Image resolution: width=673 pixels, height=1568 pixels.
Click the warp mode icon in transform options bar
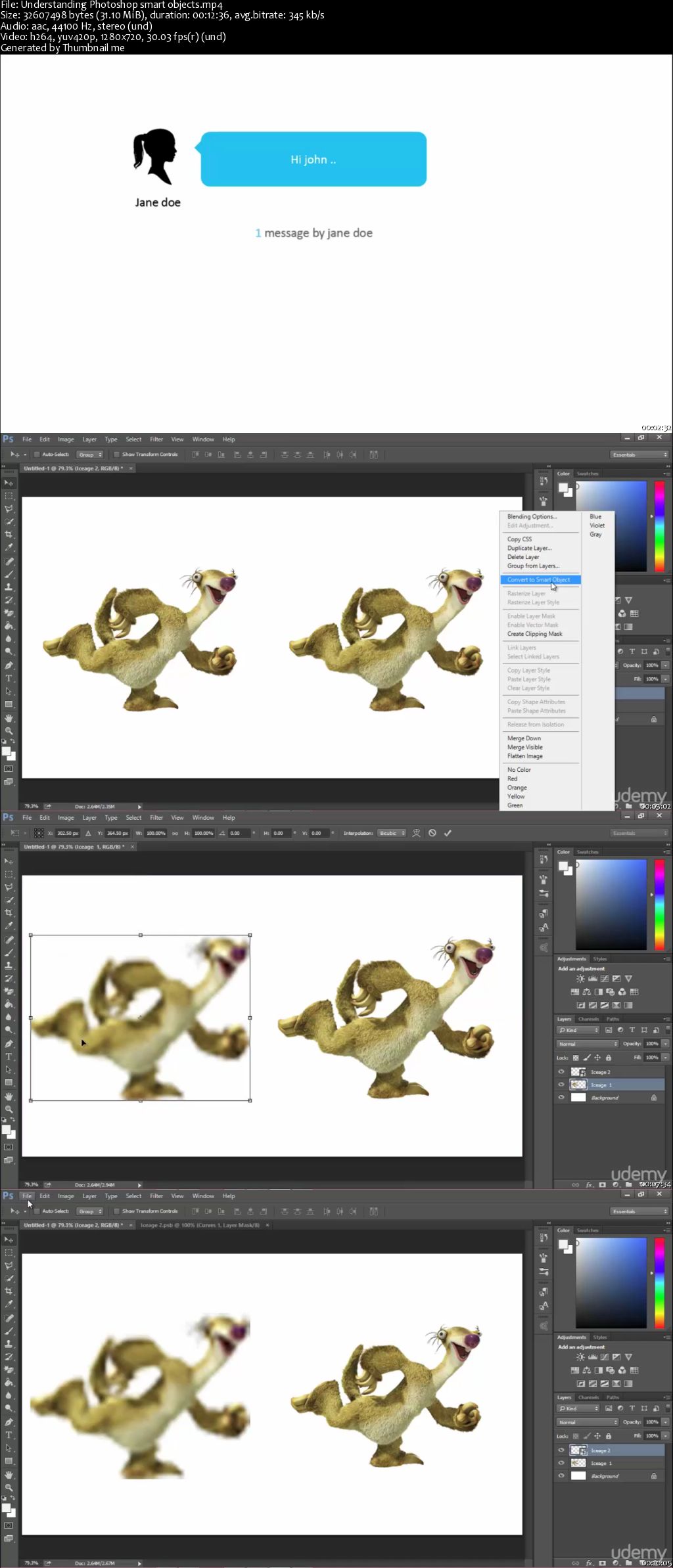[416, 833]
